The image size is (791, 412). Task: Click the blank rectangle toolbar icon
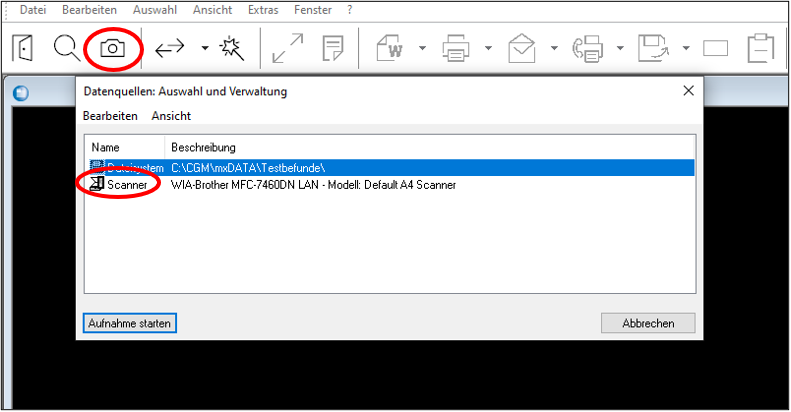(715, 48)
